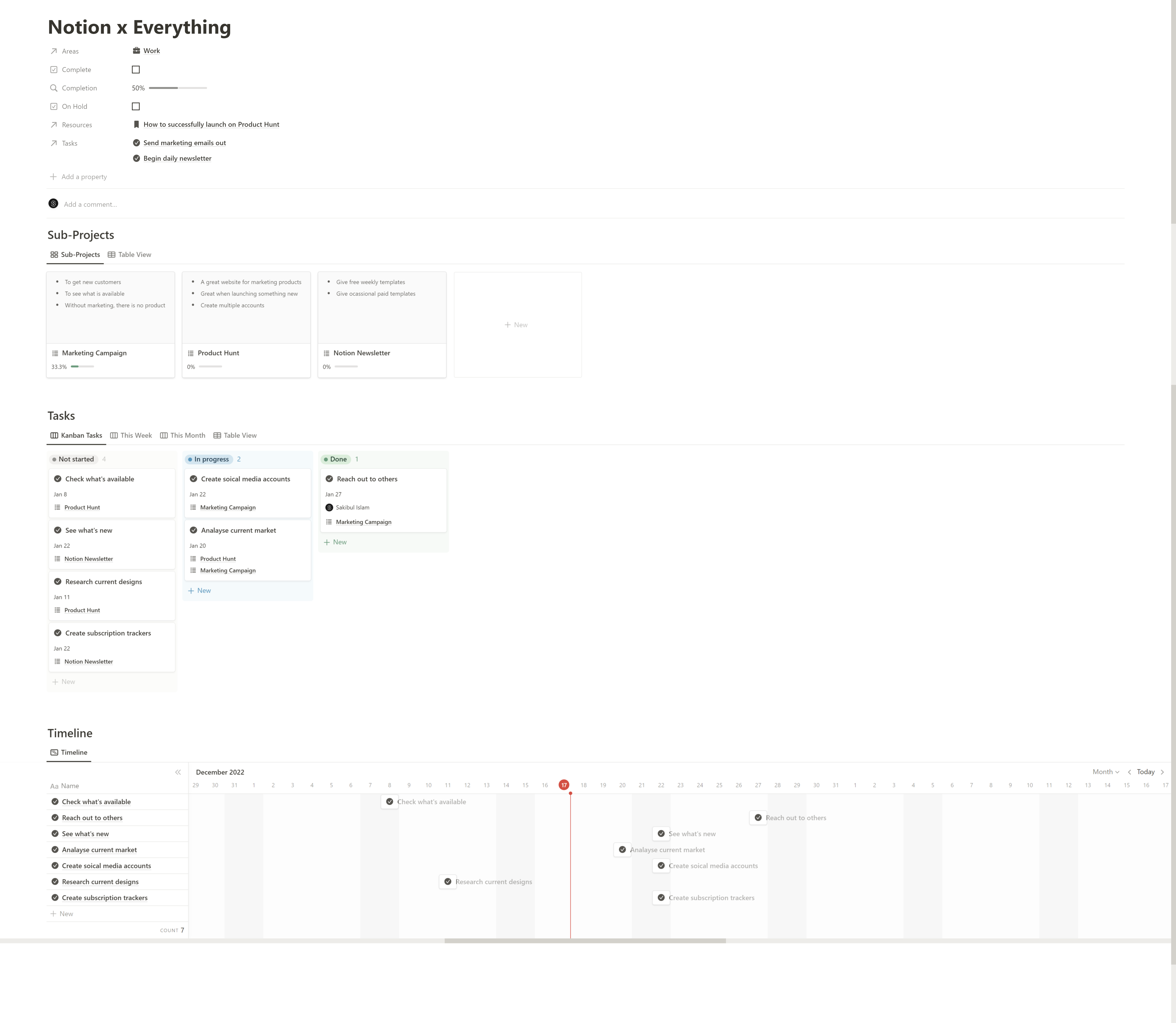Add a New sub-project card
This screenshot has width=1176, height=1023.
tap(517, 325)
